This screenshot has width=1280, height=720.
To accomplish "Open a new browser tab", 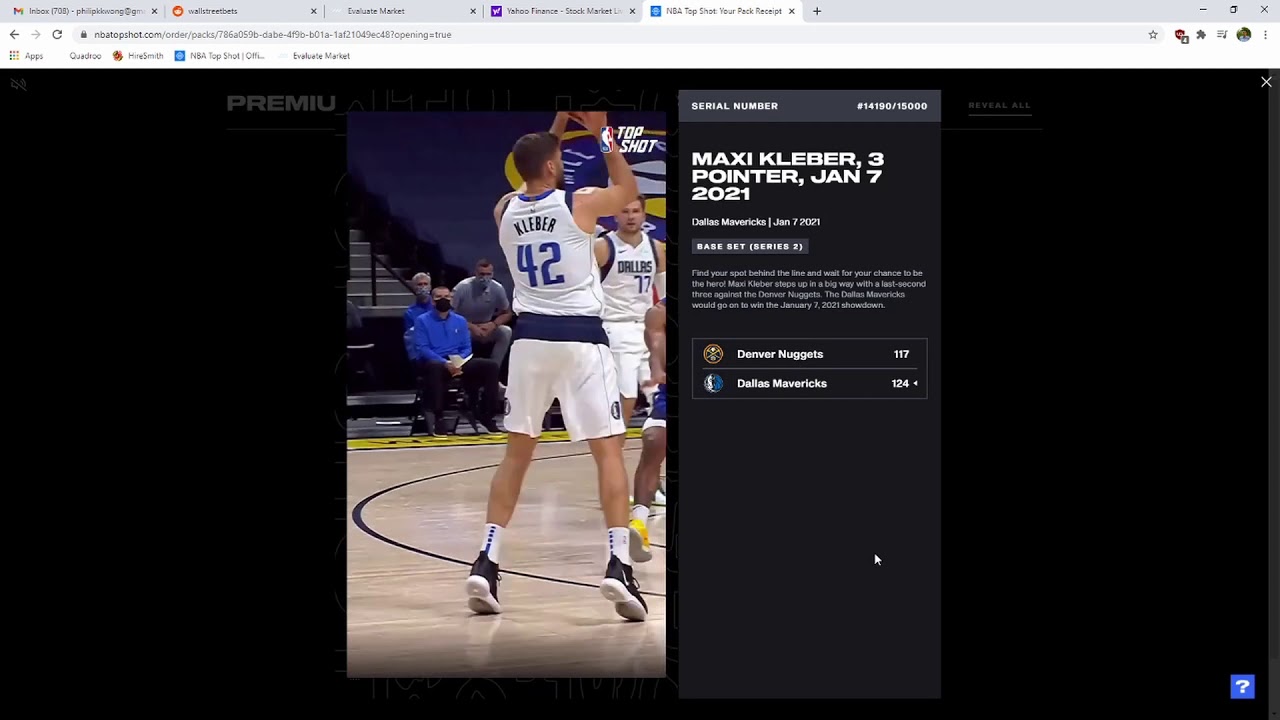I will click(817, 11).
